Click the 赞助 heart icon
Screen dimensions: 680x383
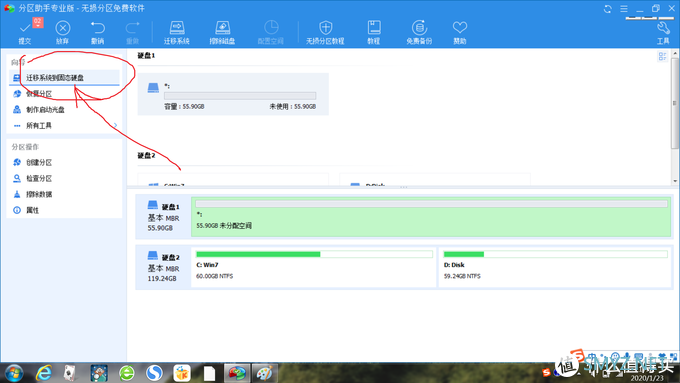460,28
